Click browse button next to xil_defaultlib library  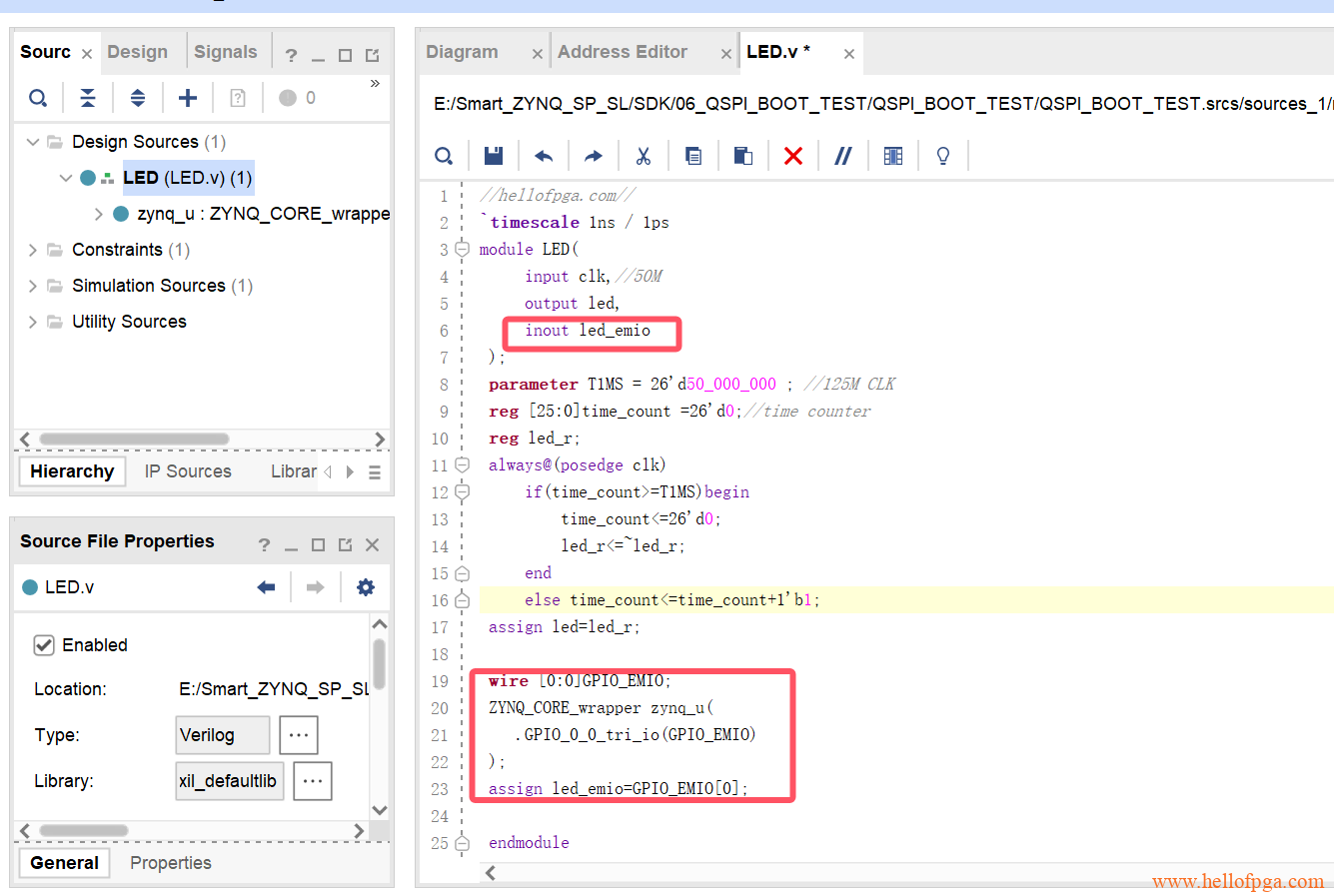[313, 781]
